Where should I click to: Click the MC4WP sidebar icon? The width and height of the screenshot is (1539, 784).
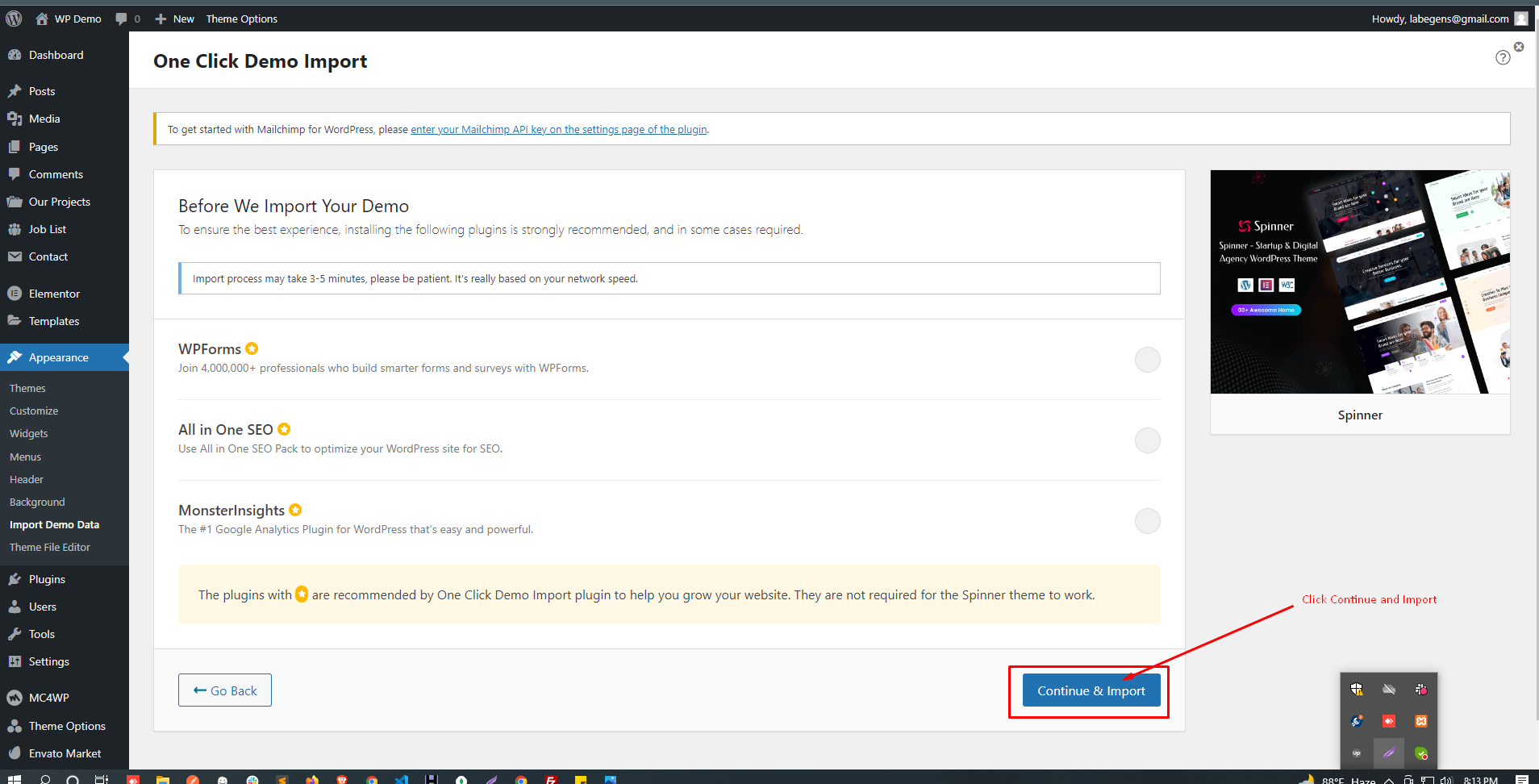click(15, 698)
